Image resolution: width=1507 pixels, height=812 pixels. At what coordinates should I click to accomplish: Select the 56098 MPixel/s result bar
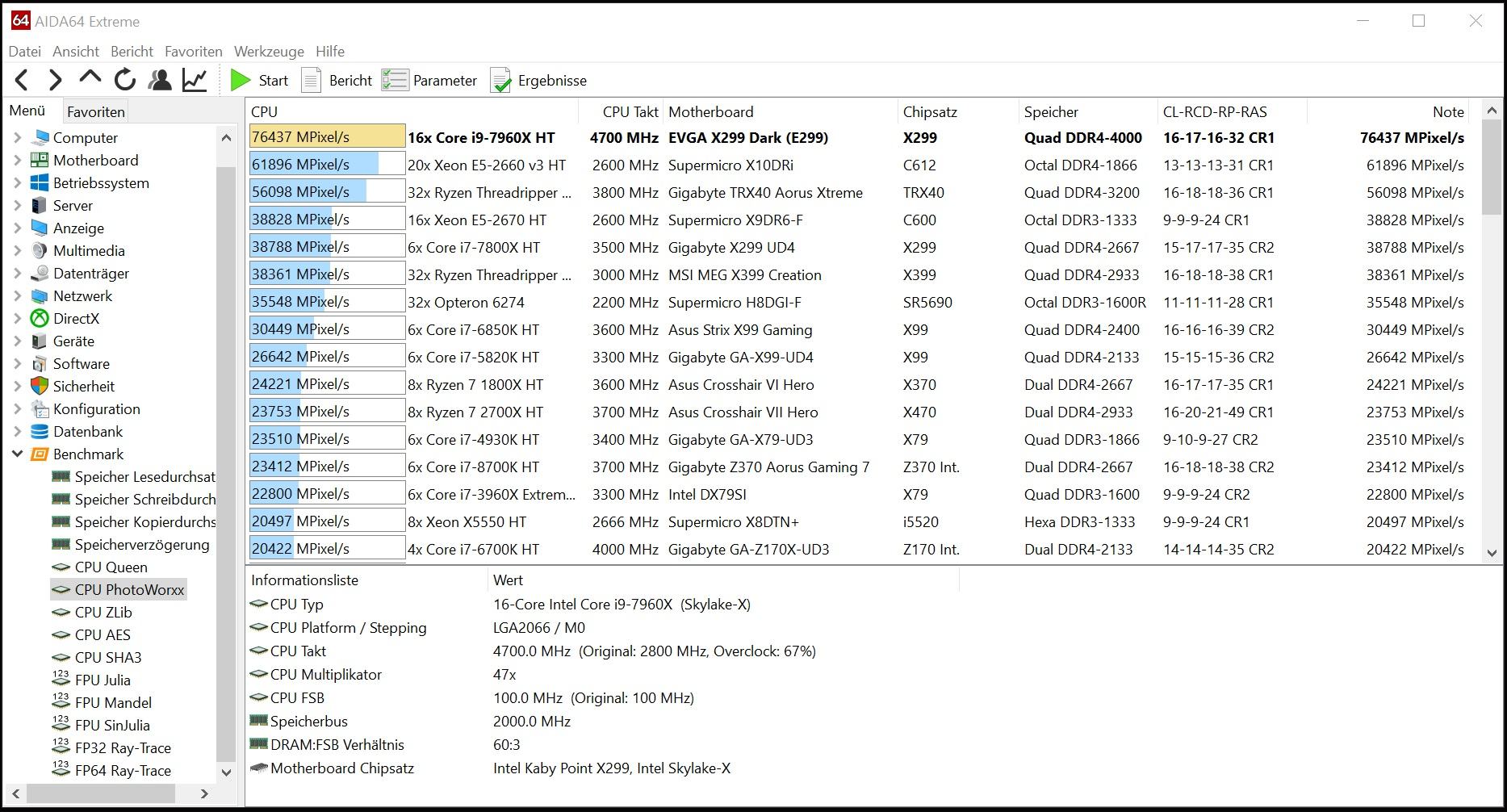point(327,192)
